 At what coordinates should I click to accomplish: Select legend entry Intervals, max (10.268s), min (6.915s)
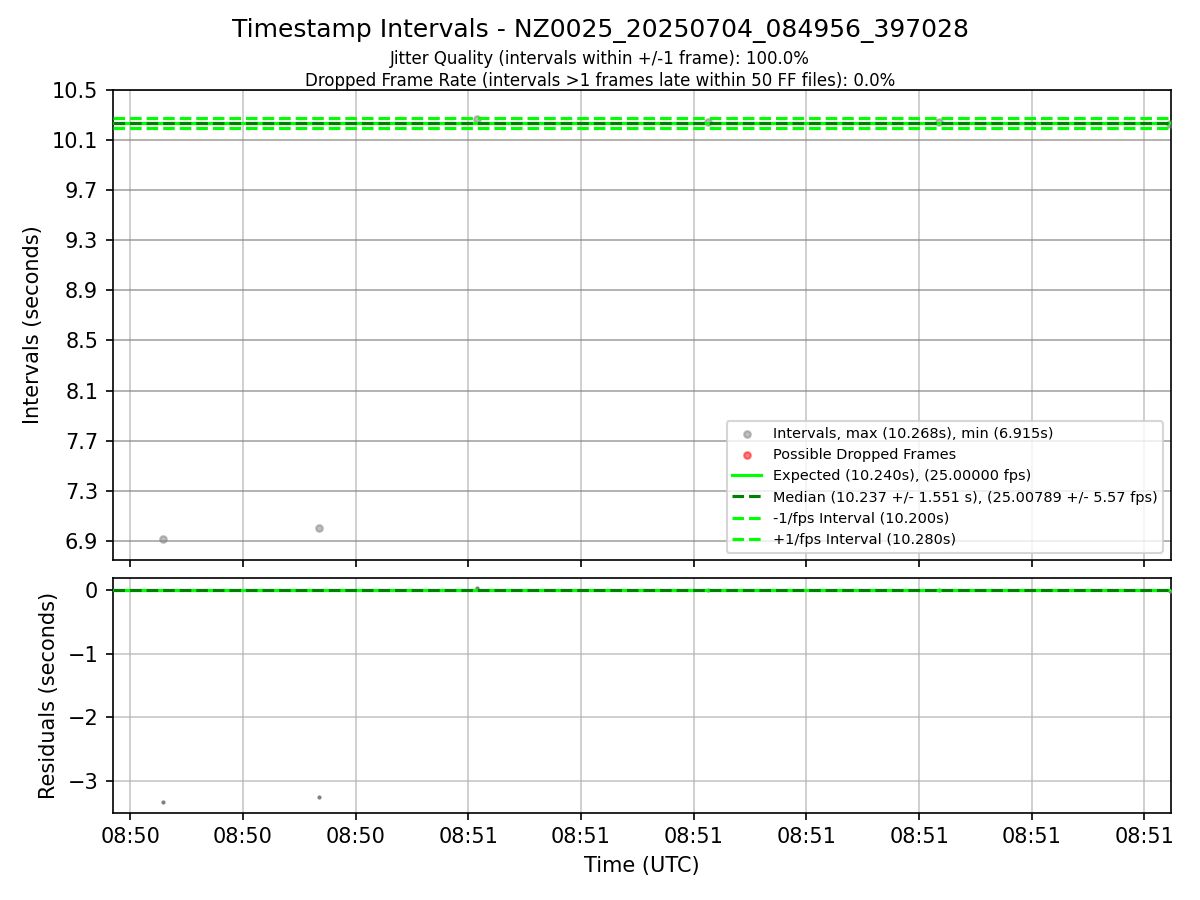coord(913,433)
